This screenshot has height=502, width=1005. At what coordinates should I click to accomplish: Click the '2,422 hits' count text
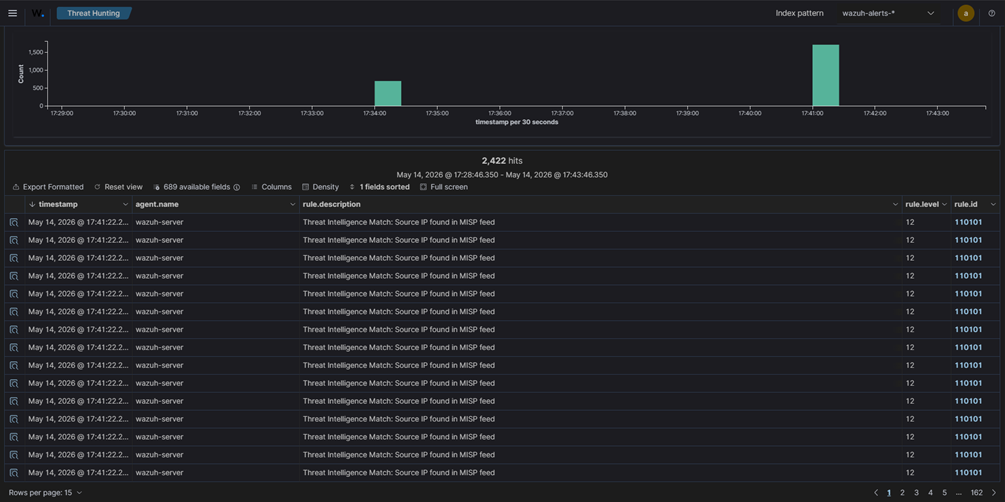502,161
